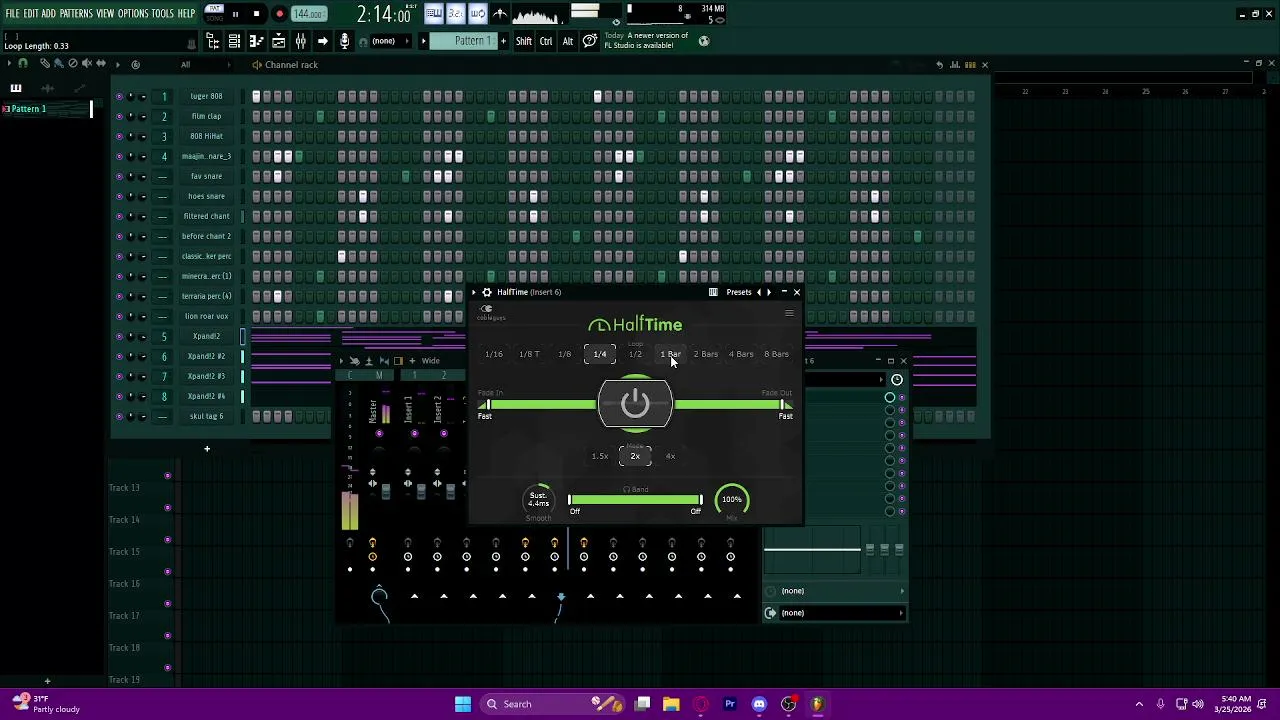The image size is (1280, 720).
Task: Click the step sequencer icon in Channel rack header
Action: 970,64
